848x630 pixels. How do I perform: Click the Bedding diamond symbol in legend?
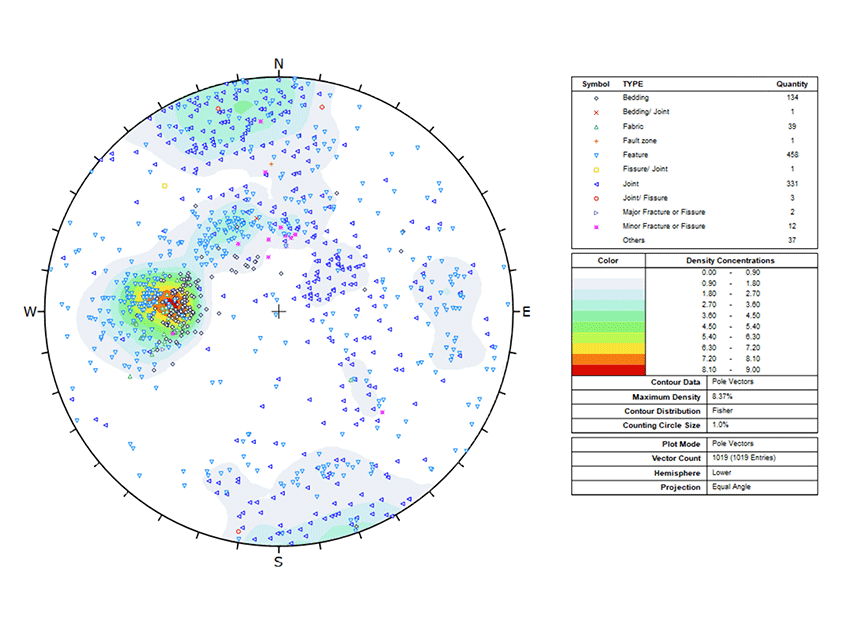tap(596, 98)
